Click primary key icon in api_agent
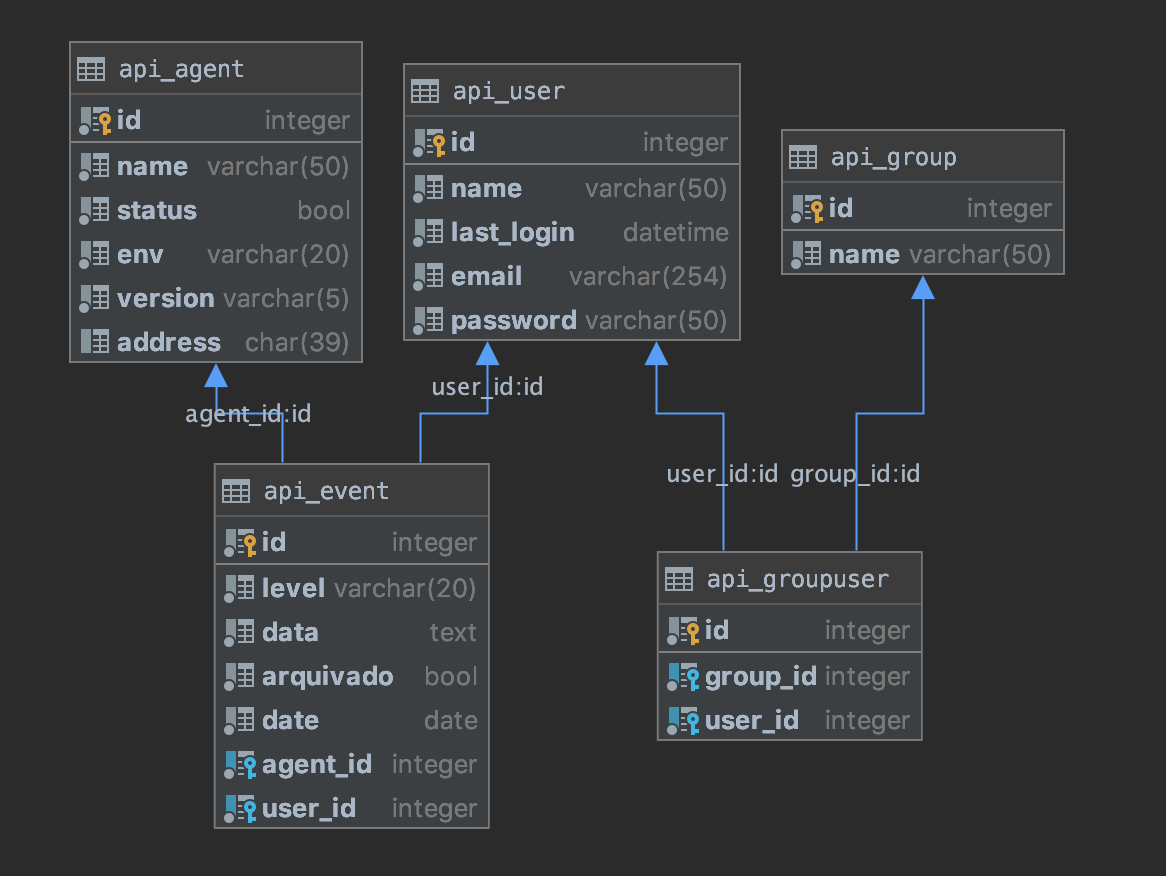The width and height of the screenshot is (1166, 876). (96, 121)
